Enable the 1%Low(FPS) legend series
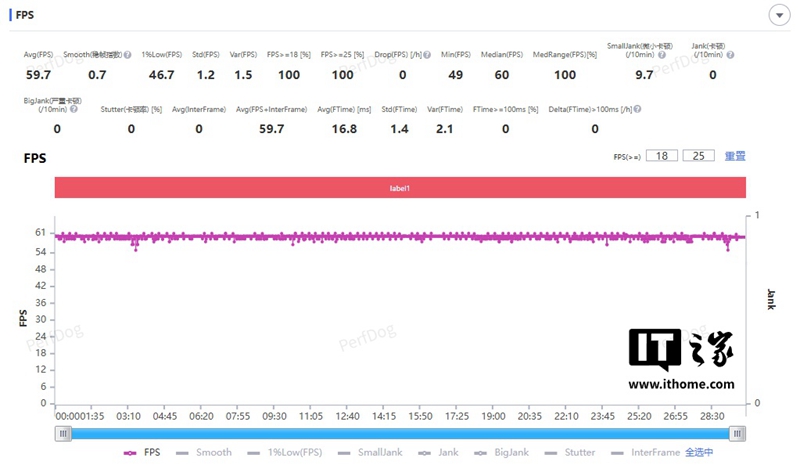Image resolution: width=800 pixels, height=465 pixels. 285,453
